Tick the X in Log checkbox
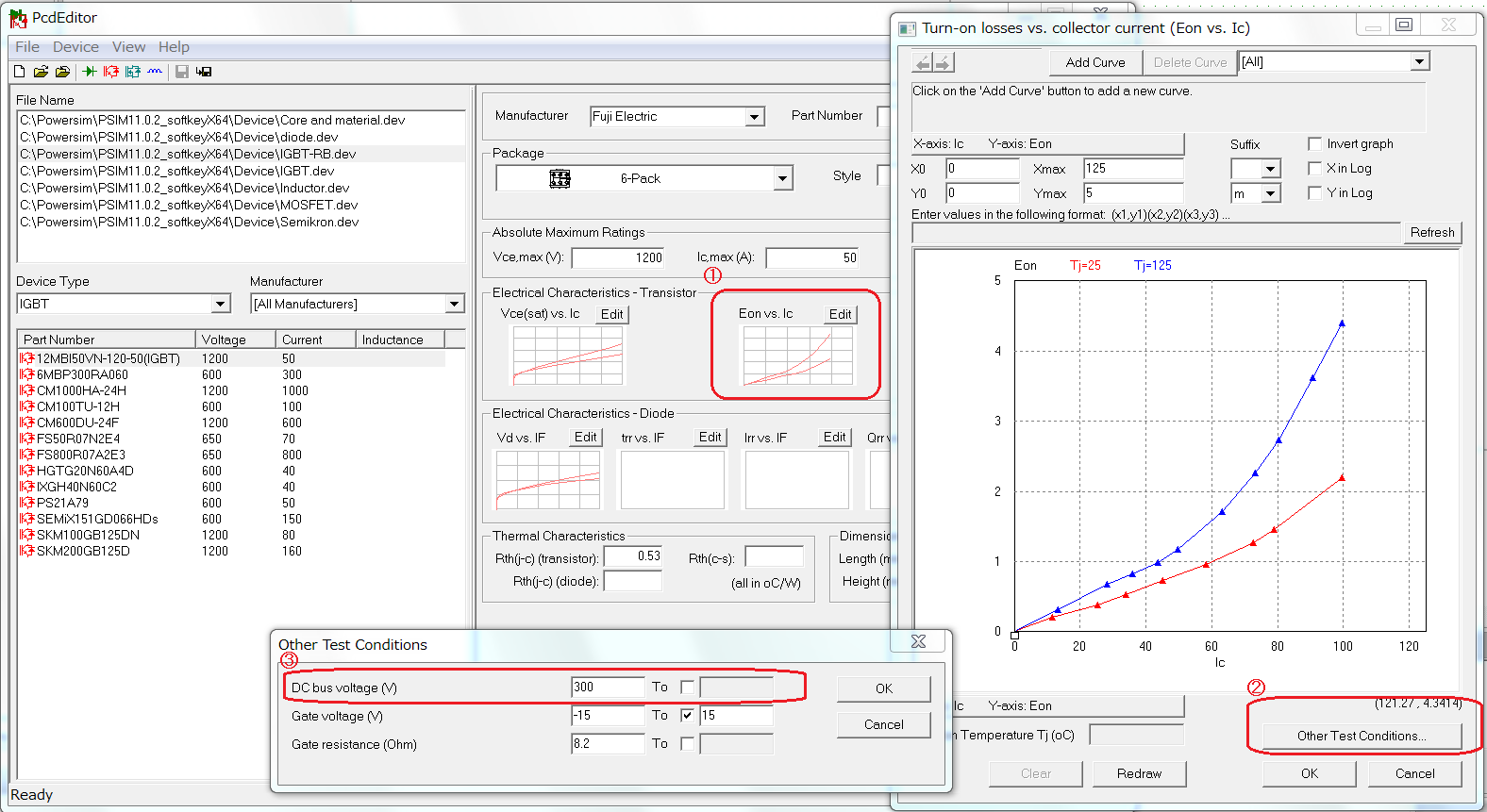1487x812 pixels. [x=1314, y=169]
